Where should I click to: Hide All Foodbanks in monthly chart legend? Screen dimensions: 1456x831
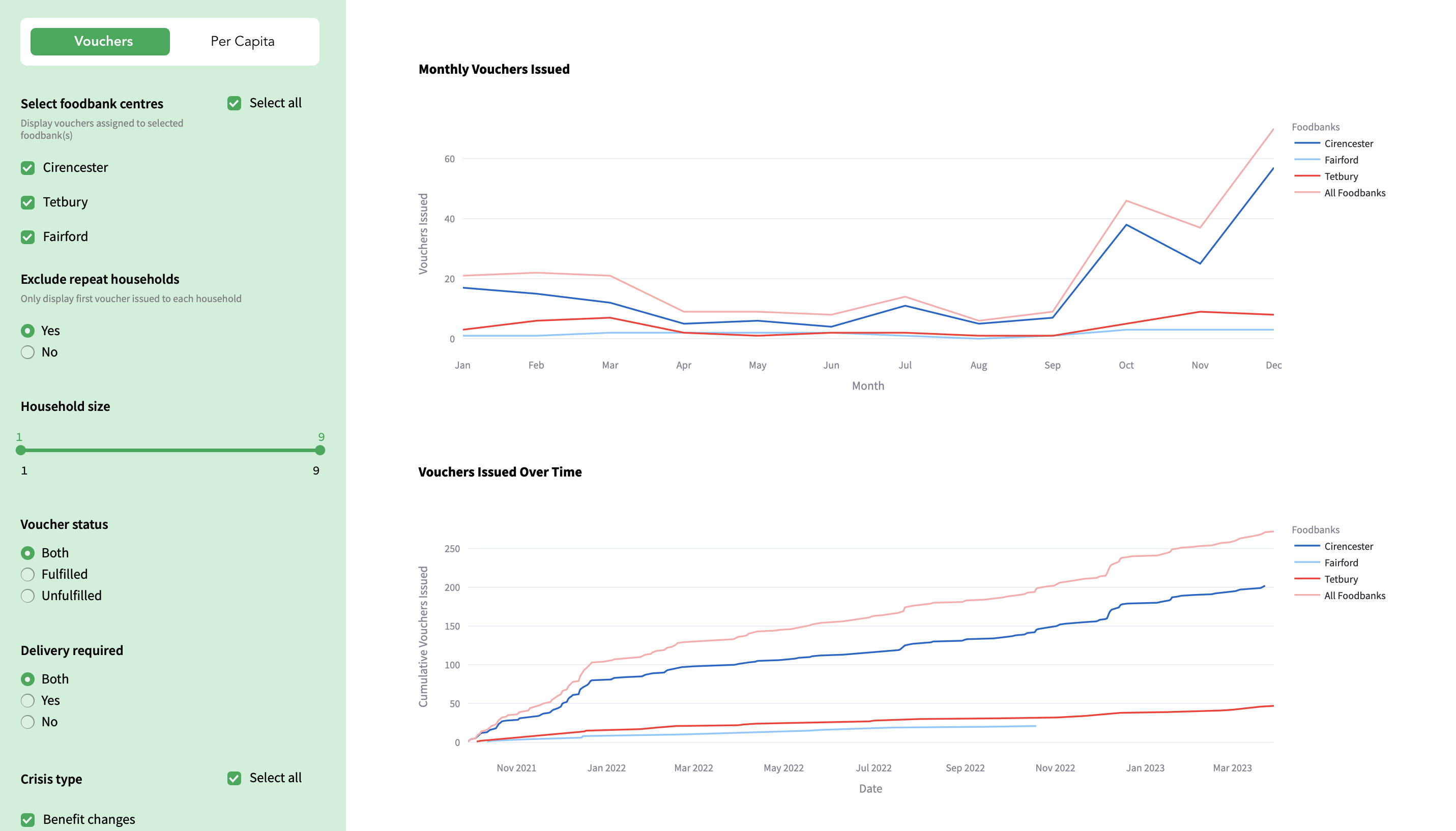pos(1354,193)
